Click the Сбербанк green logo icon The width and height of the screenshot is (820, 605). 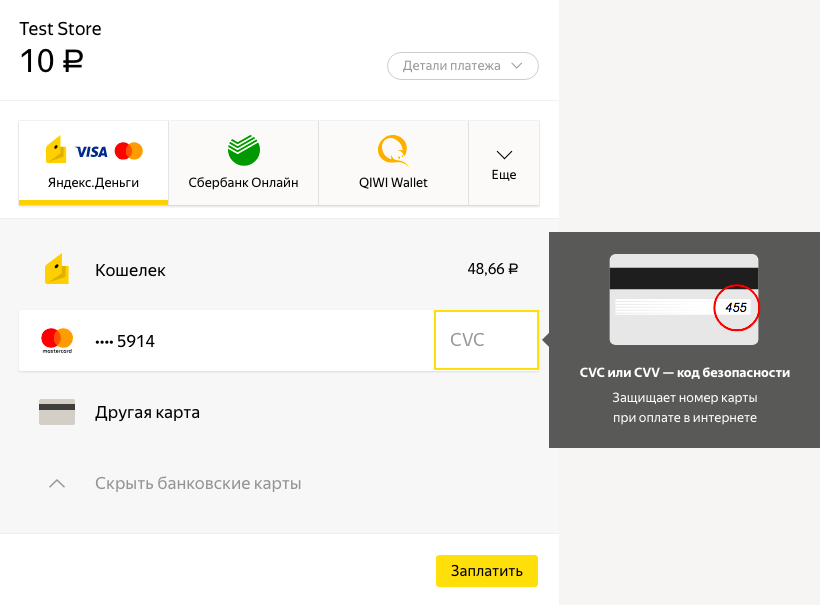pos(244,150)
